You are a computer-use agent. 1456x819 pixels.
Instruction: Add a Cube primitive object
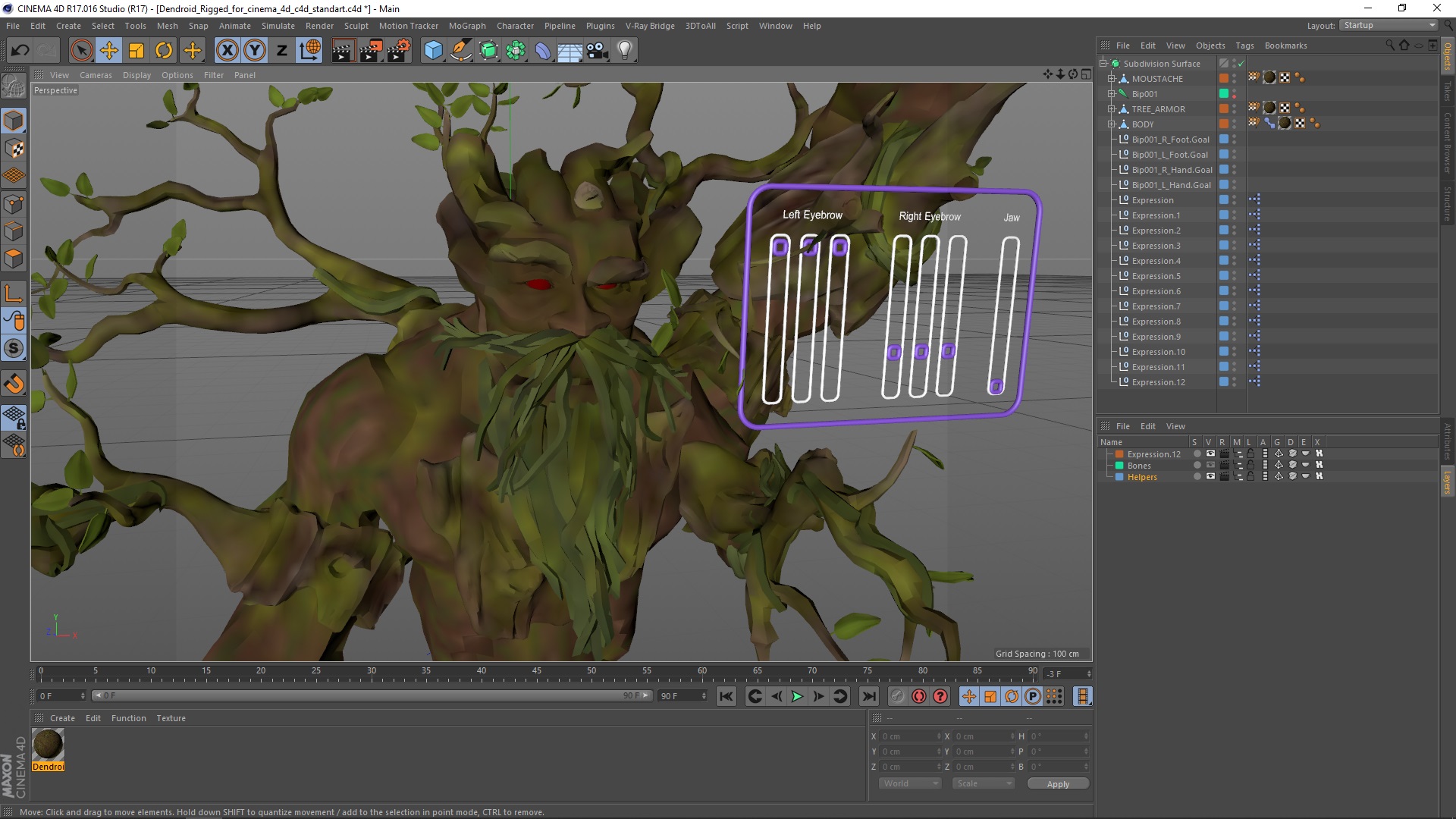pos(433,51)
